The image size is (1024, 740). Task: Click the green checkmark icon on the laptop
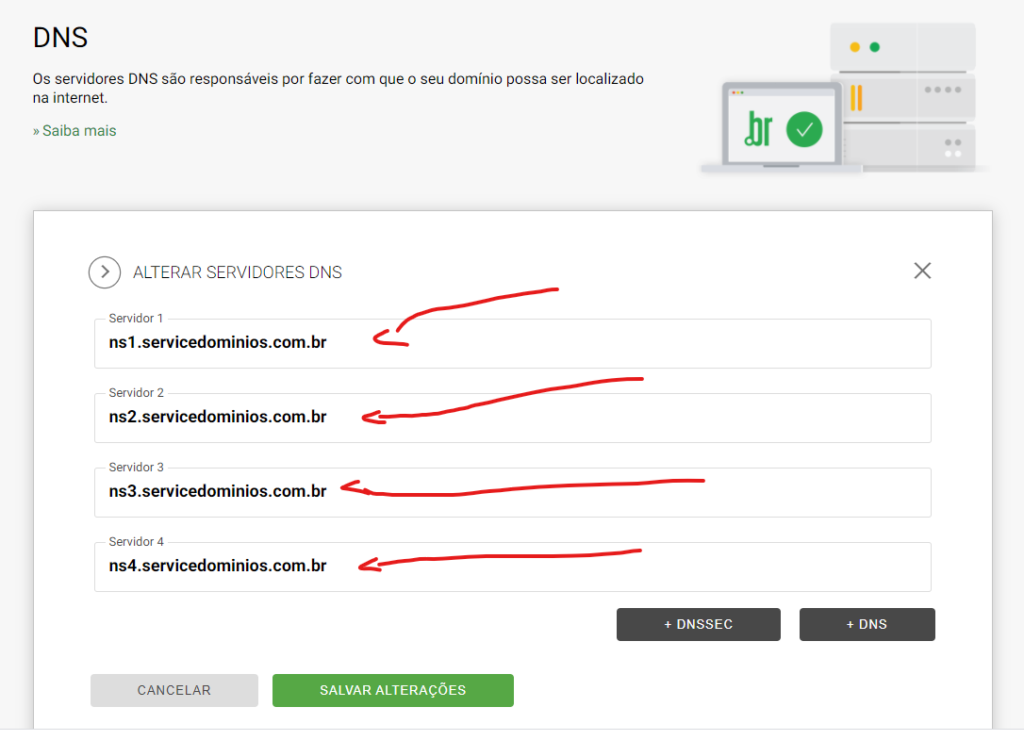point(804,130)
